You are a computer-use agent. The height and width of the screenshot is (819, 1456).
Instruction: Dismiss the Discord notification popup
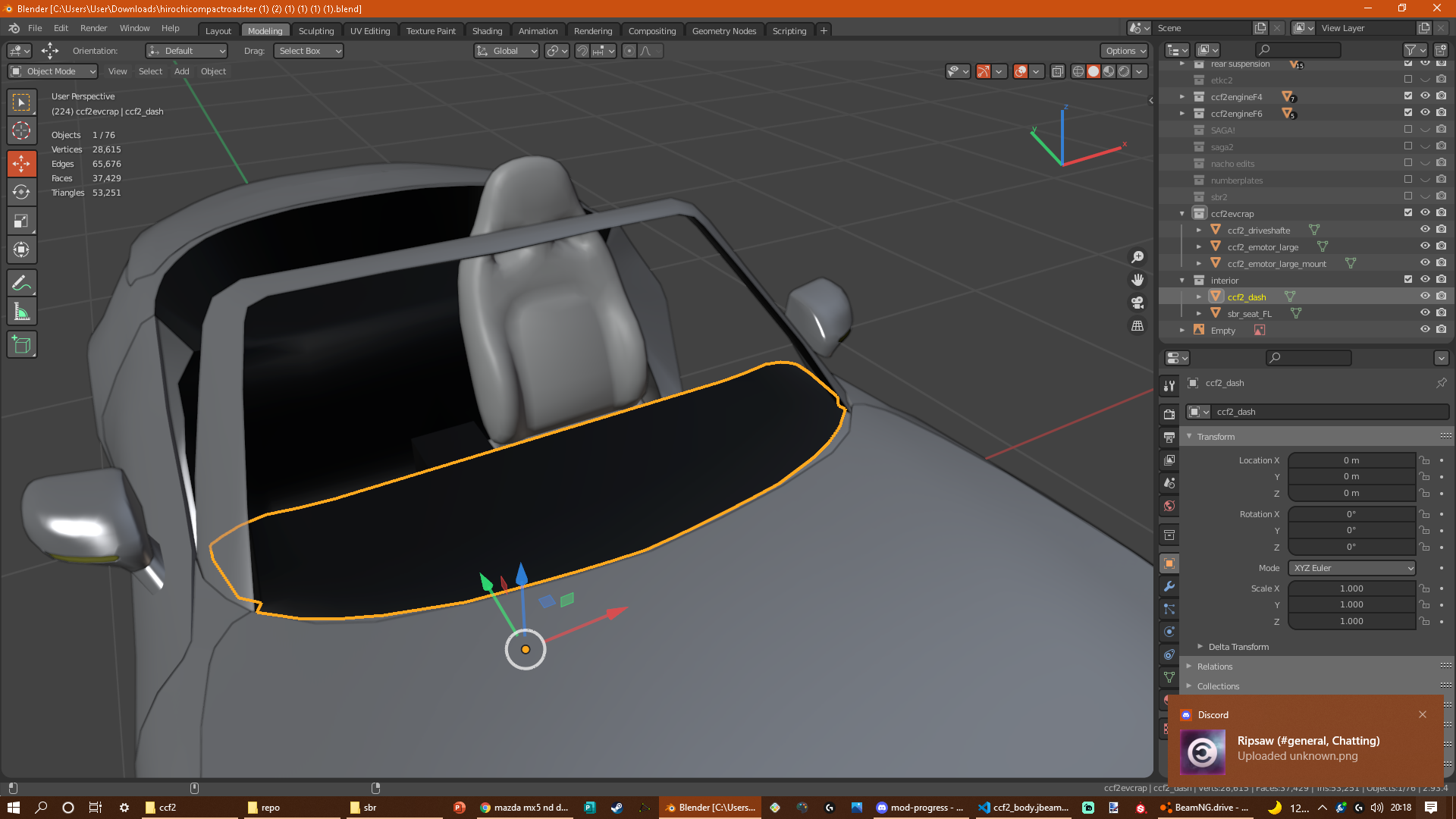(1423, 714)
